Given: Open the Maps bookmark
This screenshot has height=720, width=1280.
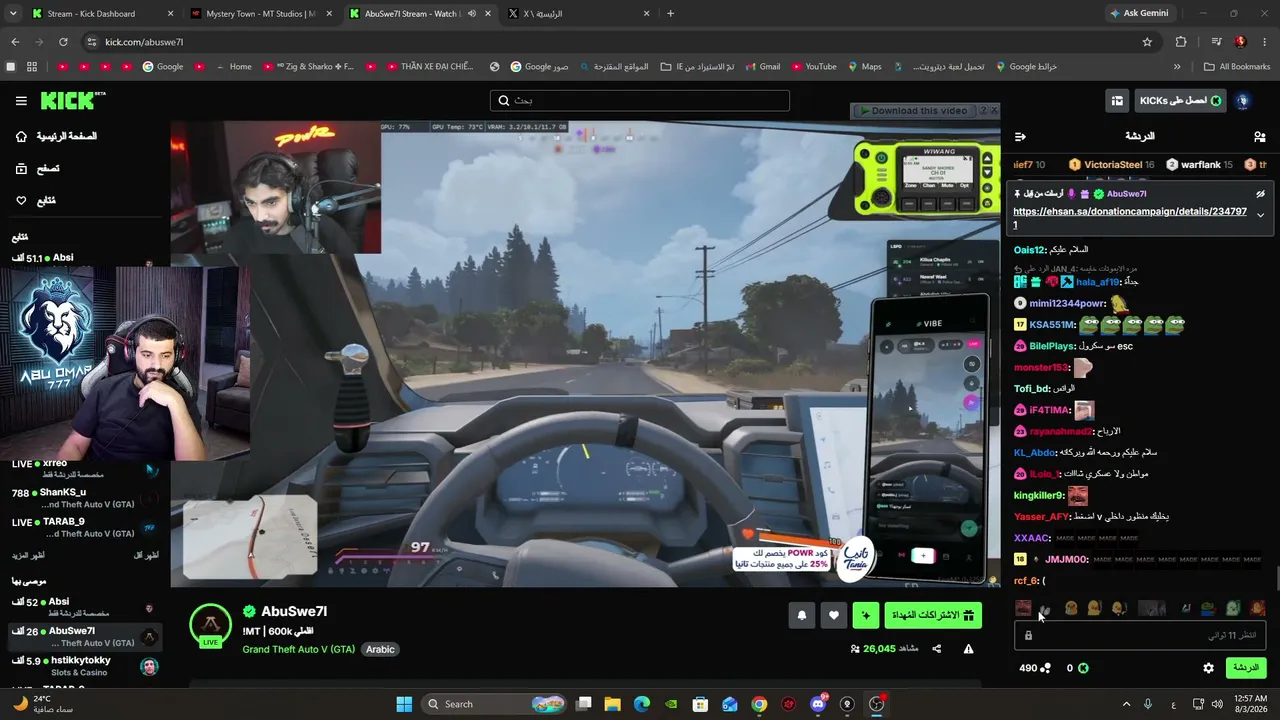Looking at the screenshot, I should (864, 67).
